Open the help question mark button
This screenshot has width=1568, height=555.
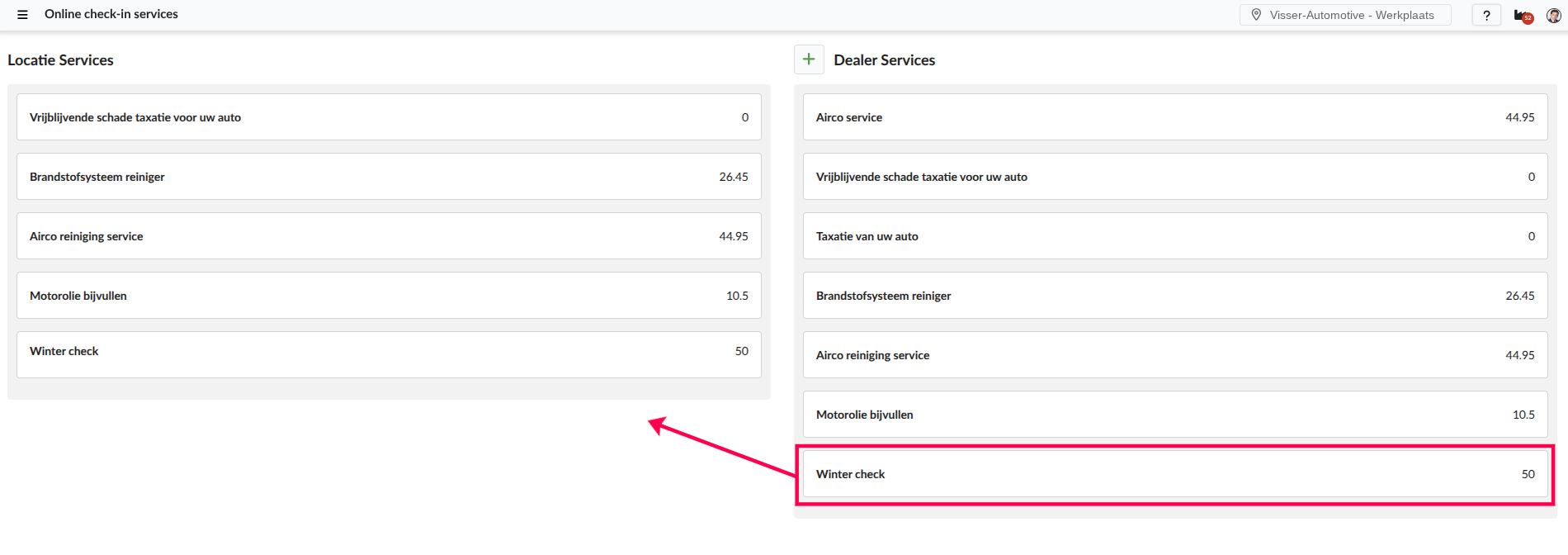[1486, 15]
